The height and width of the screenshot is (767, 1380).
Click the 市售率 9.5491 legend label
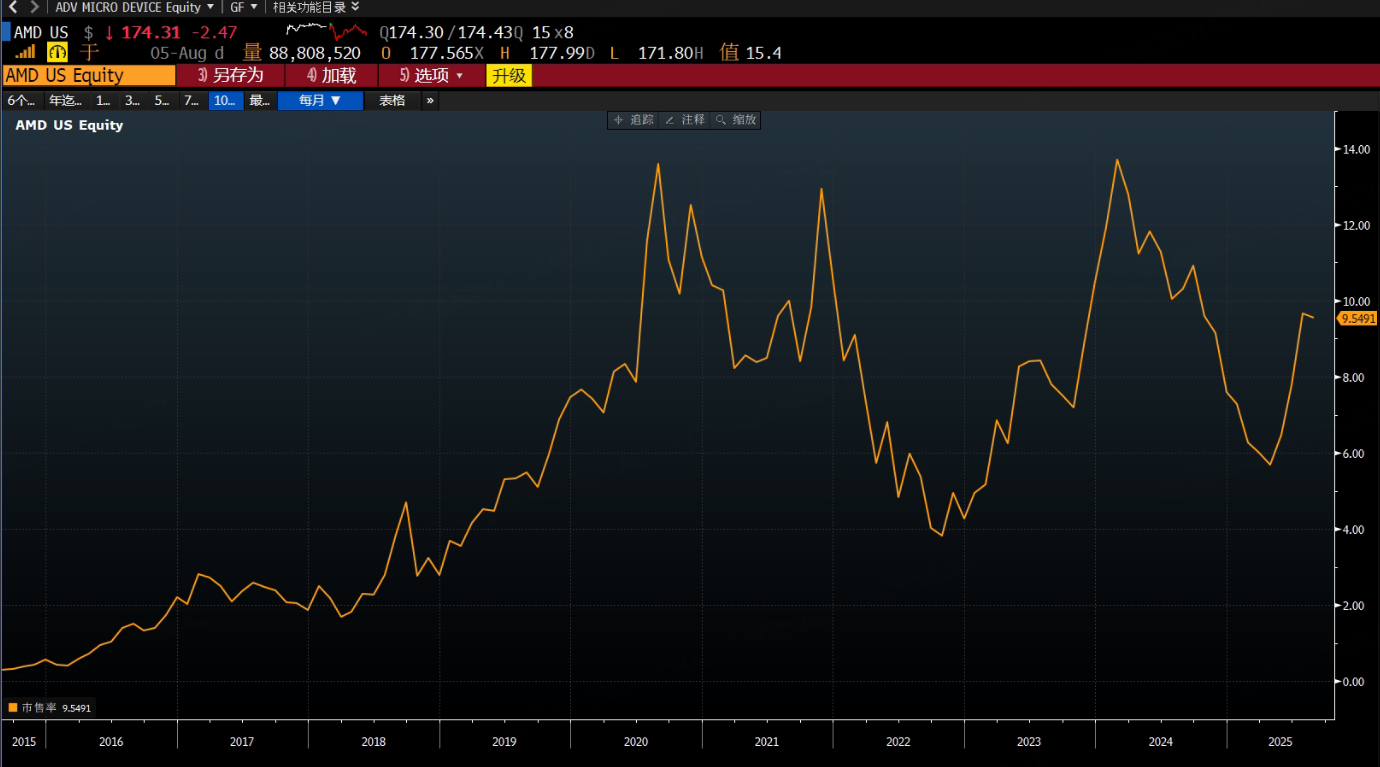coord(56,707)
